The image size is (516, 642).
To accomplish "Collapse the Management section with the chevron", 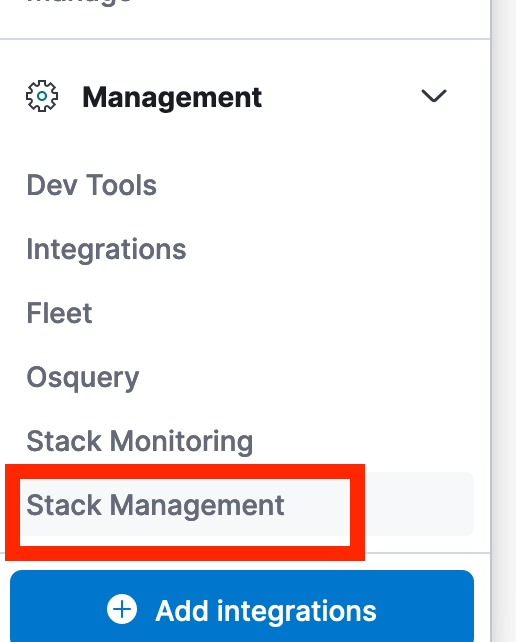I will 434,96.
